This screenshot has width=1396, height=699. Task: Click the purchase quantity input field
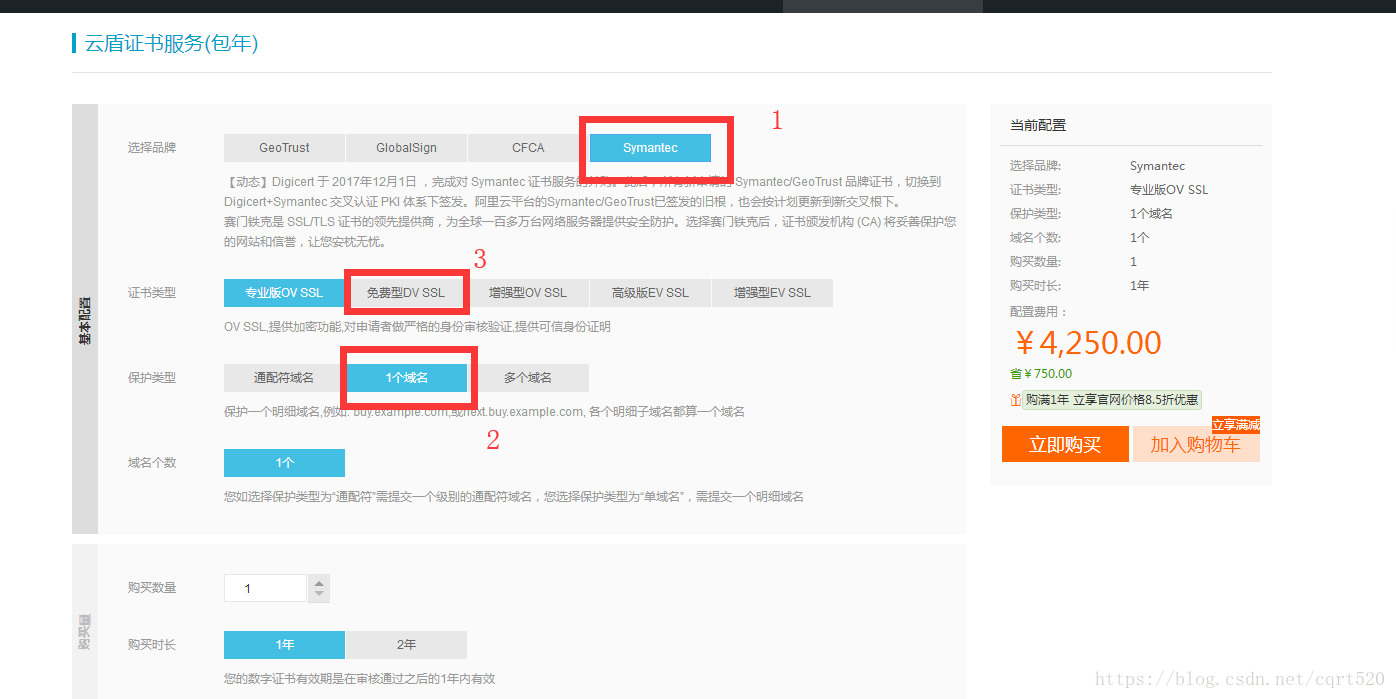(265, 588)
